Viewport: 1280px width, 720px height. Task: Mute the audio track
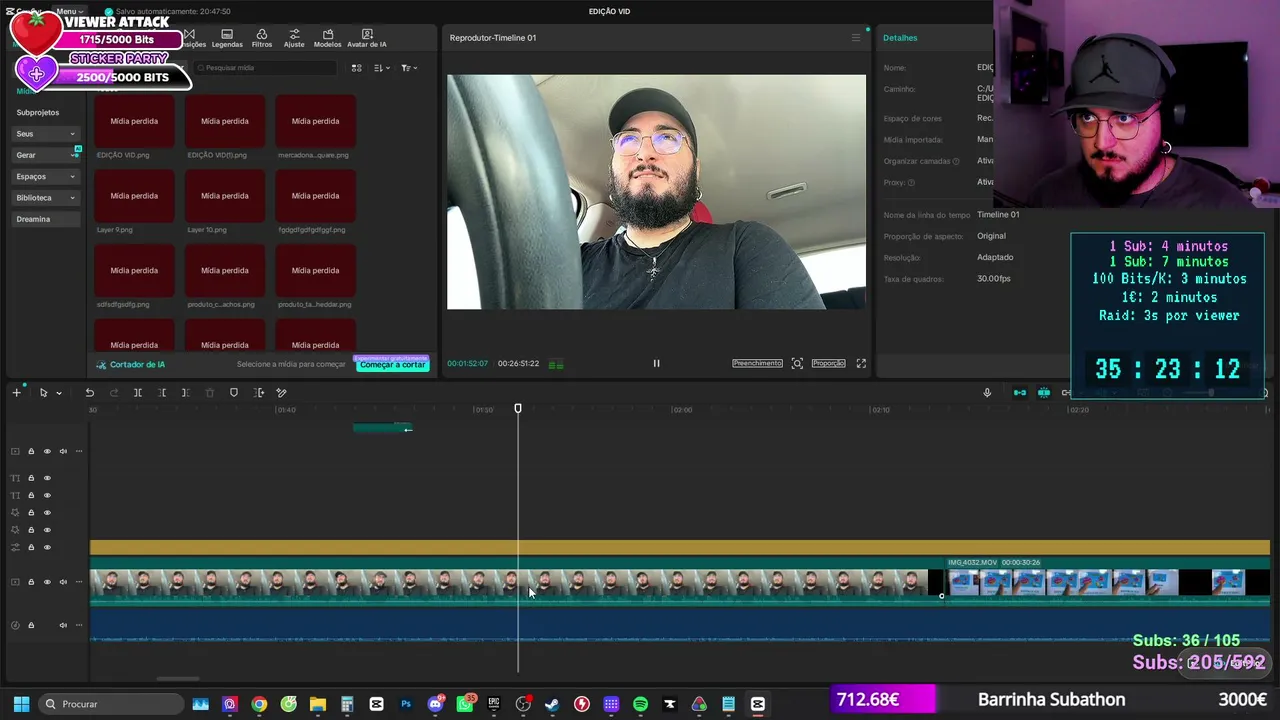pyautogui.click(x=63, y=625)
